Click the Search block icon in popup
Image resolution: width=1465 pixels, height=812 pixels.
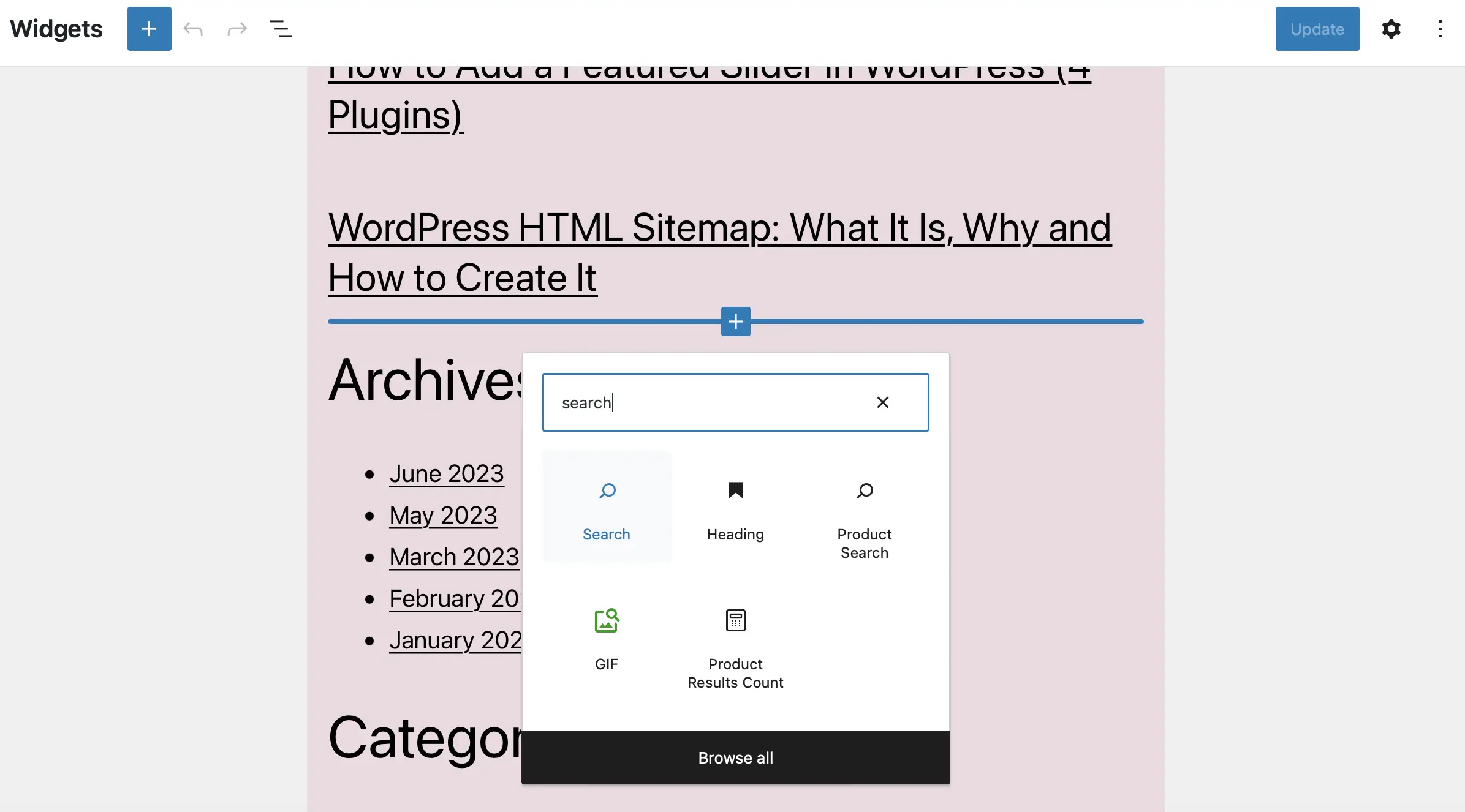tap(607, 491)
